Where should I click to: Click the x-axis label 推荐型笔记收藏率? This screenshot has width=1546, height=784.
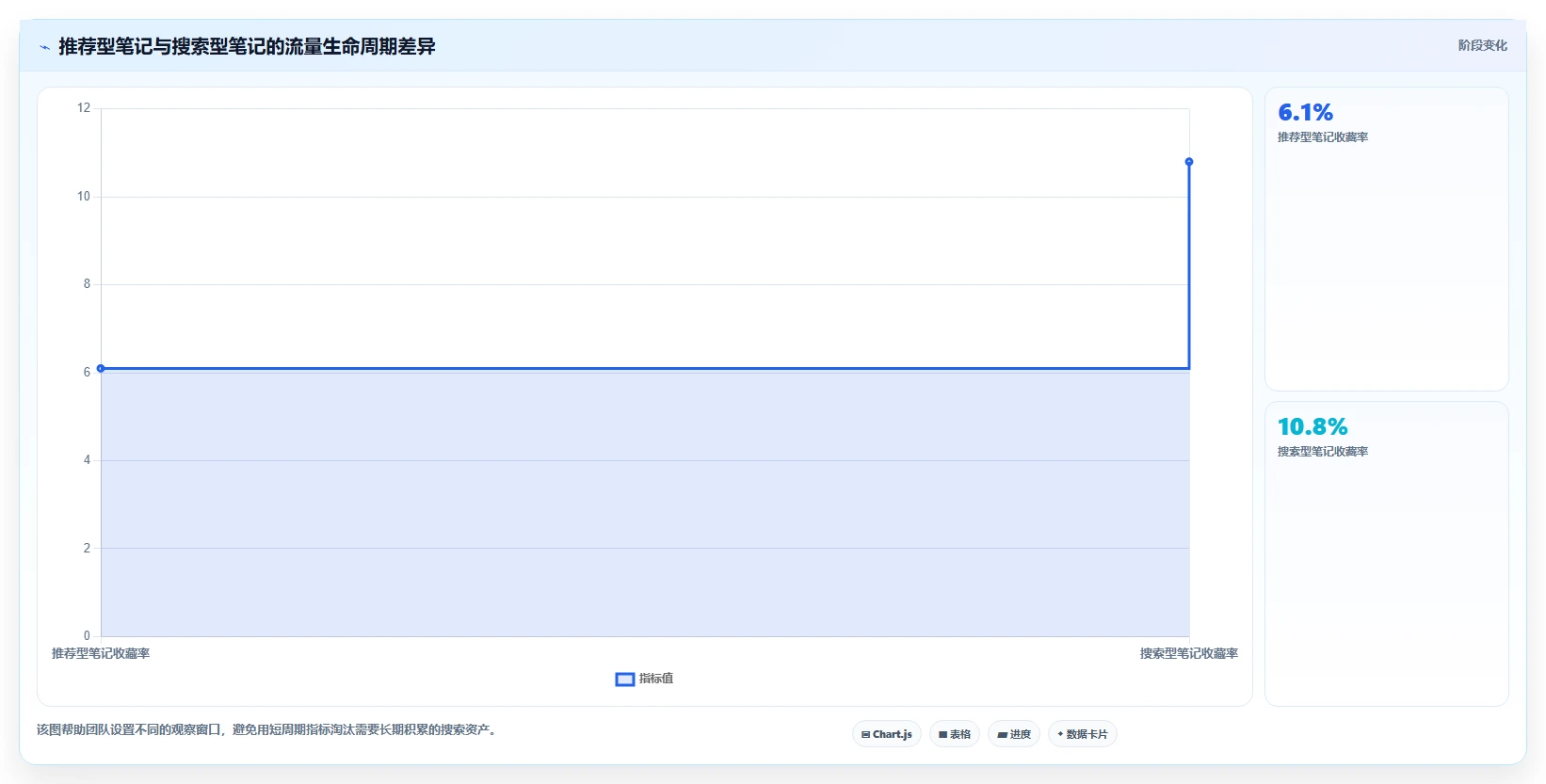101,653
